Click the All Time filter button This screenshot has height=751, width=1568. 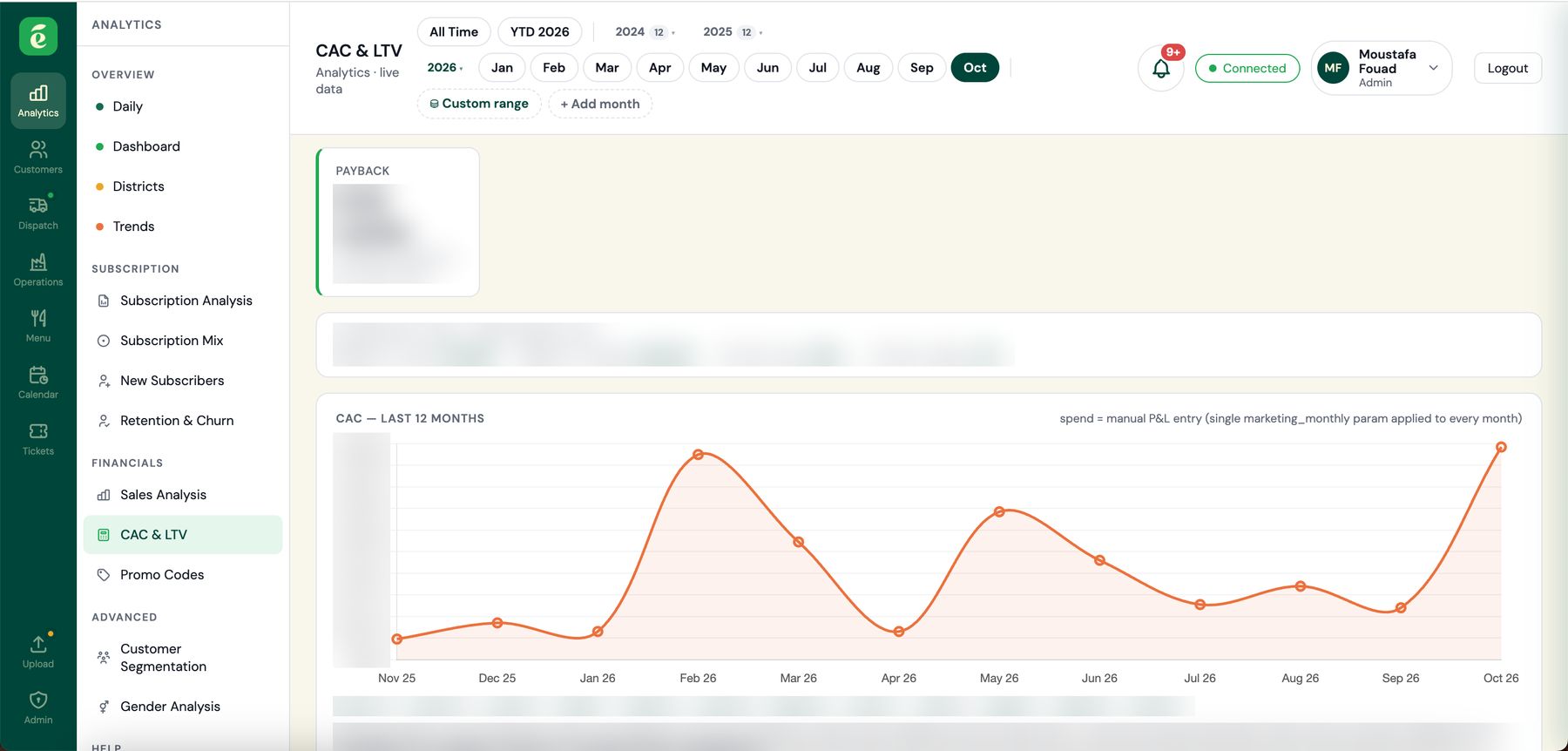pos(454,32)
